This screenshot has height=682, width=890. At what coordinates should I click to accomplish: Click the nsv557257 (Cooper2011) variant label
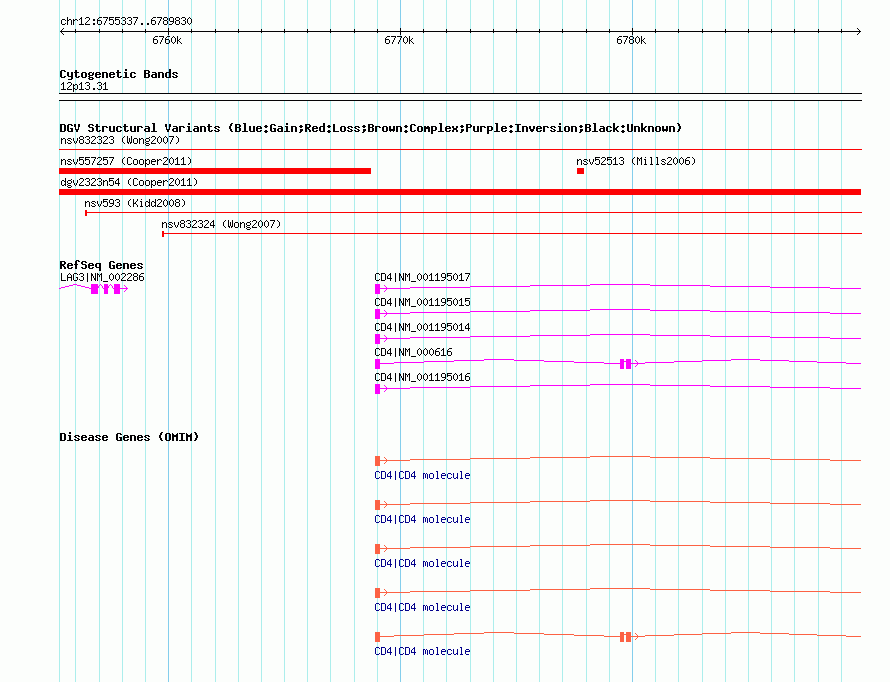(x=126, y=161)
